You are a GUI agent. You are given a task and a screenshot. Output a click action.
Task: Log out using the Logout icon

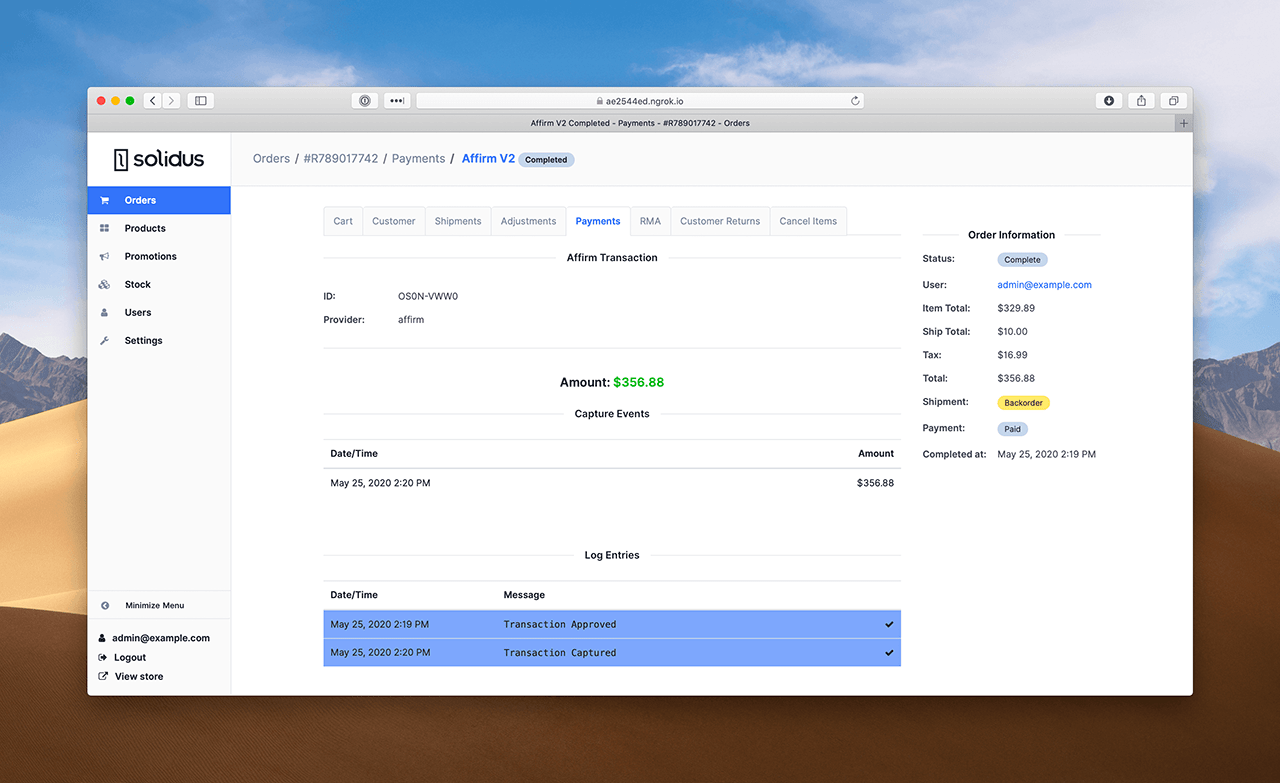[x=103, y=657]
